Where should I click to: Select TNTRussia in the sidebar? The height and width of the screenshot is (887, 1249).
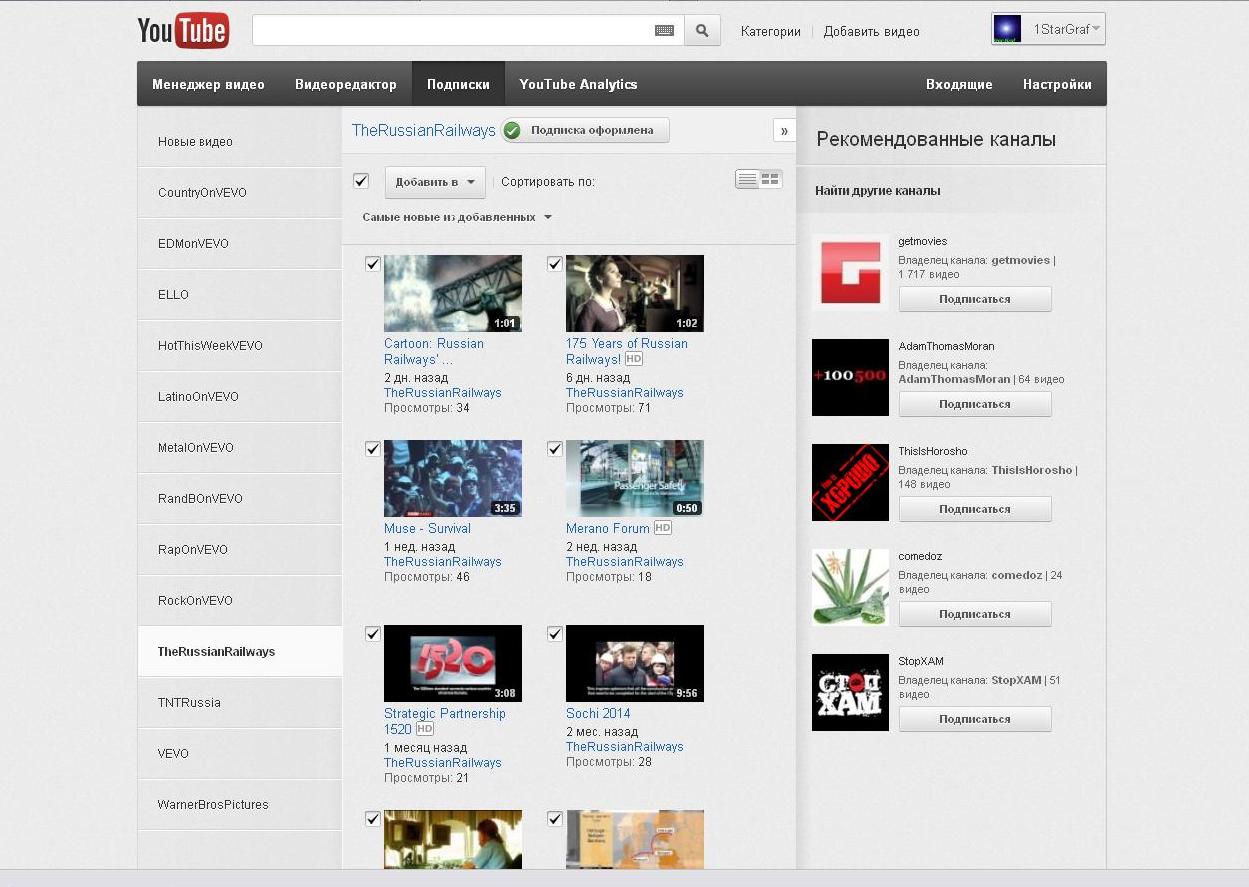click(x=240, y=703)
